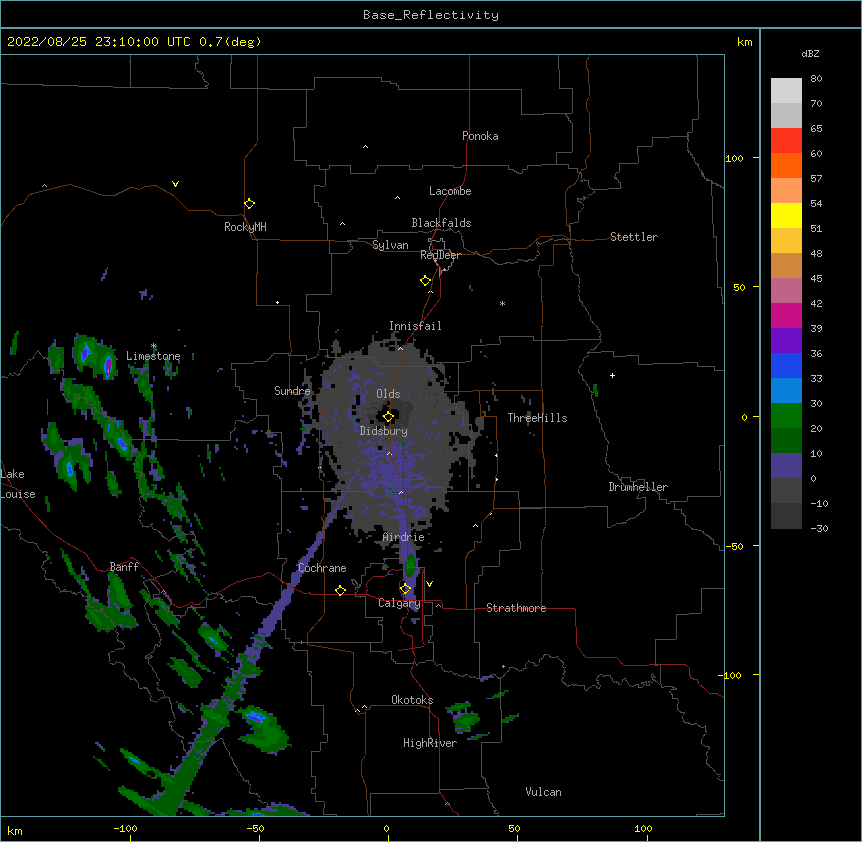Viewport: 862px width, 842px height.
Task: Click the HighRiver town label
Action: (430, 743)
